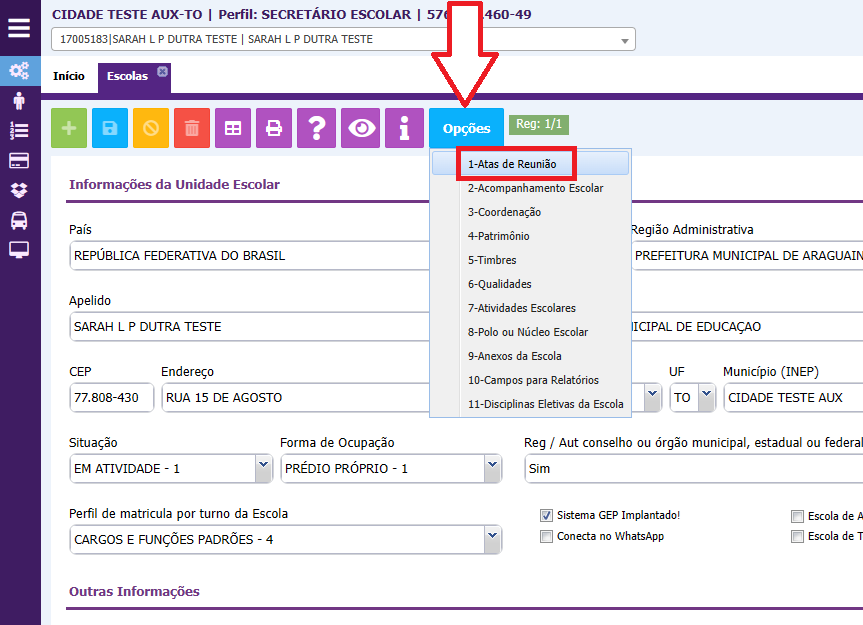This screenshot has width=863, height=625.
Task: Click the green add new record icon
Action: click(70, 128)
